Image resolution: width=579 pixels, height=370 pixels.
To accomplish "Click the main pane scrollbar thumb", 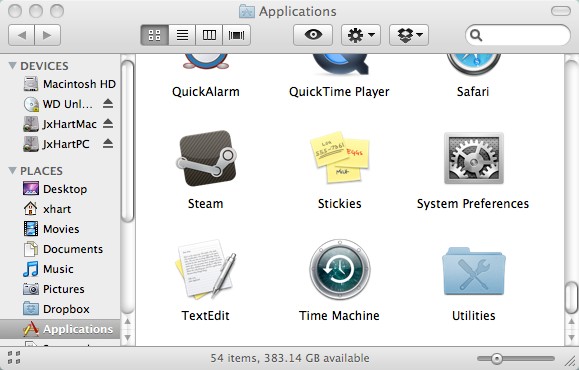I will tap(572, 297).
